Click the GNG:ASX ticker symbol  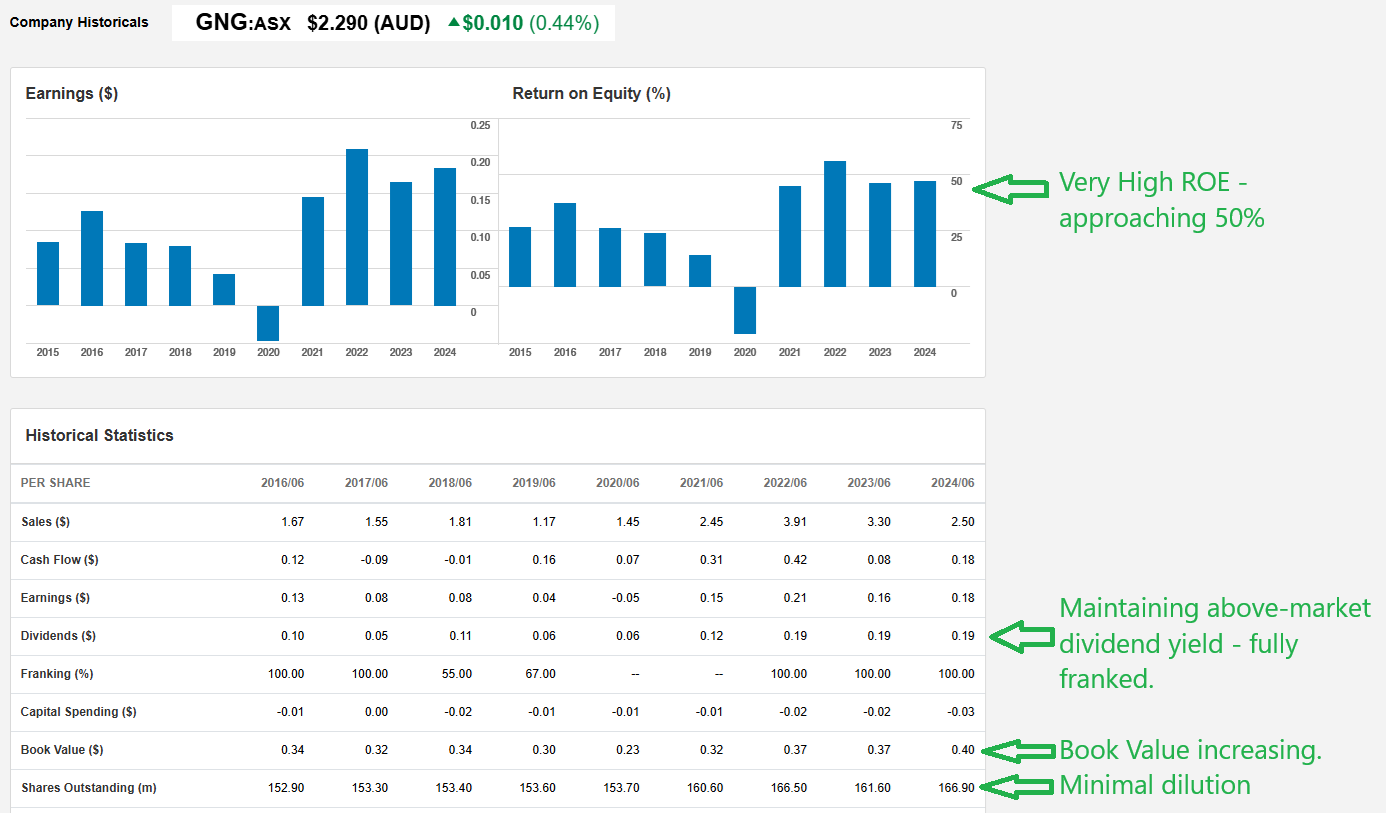[x=243, y=23]
